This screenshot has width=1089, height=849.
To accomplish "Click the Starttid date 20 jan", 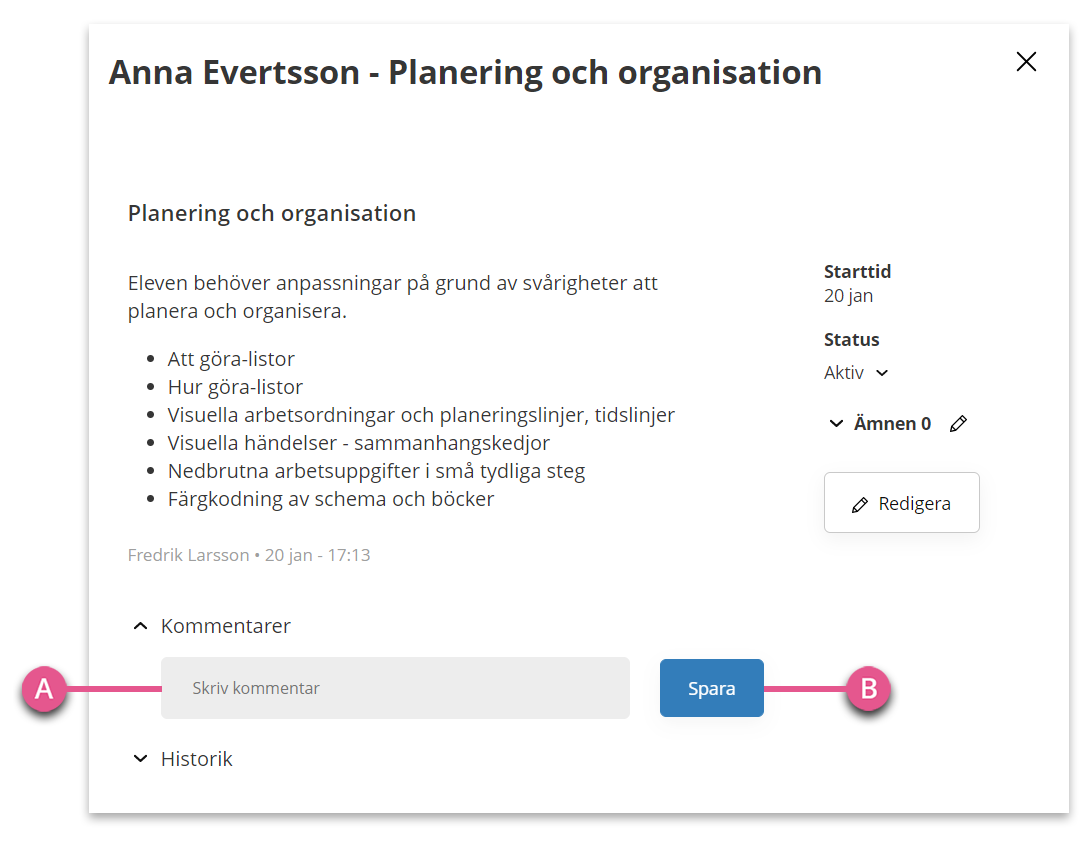I will click(849, 296).
